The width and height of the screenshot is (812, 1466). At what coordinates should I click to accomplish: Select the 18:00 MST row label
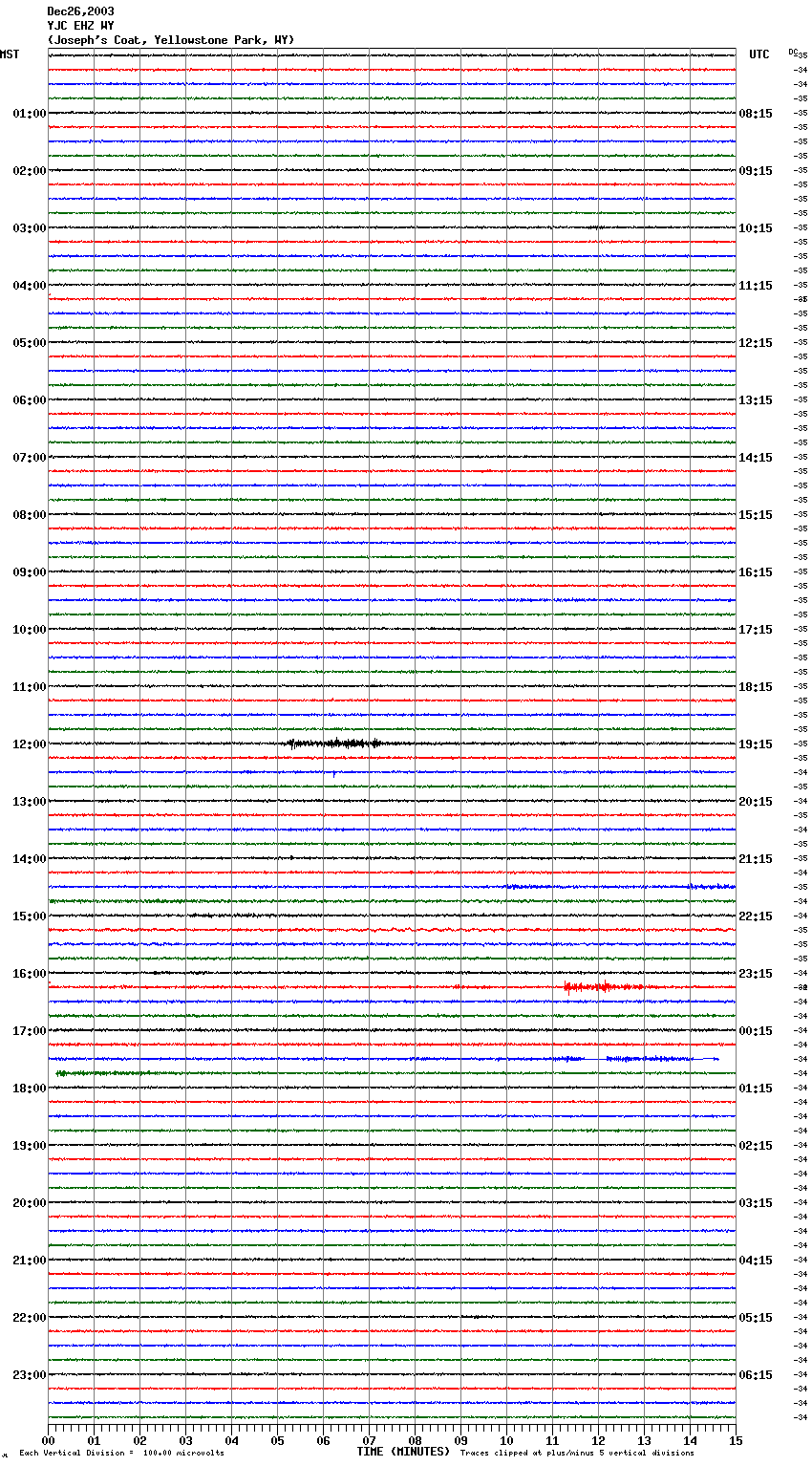[30, 1089]
